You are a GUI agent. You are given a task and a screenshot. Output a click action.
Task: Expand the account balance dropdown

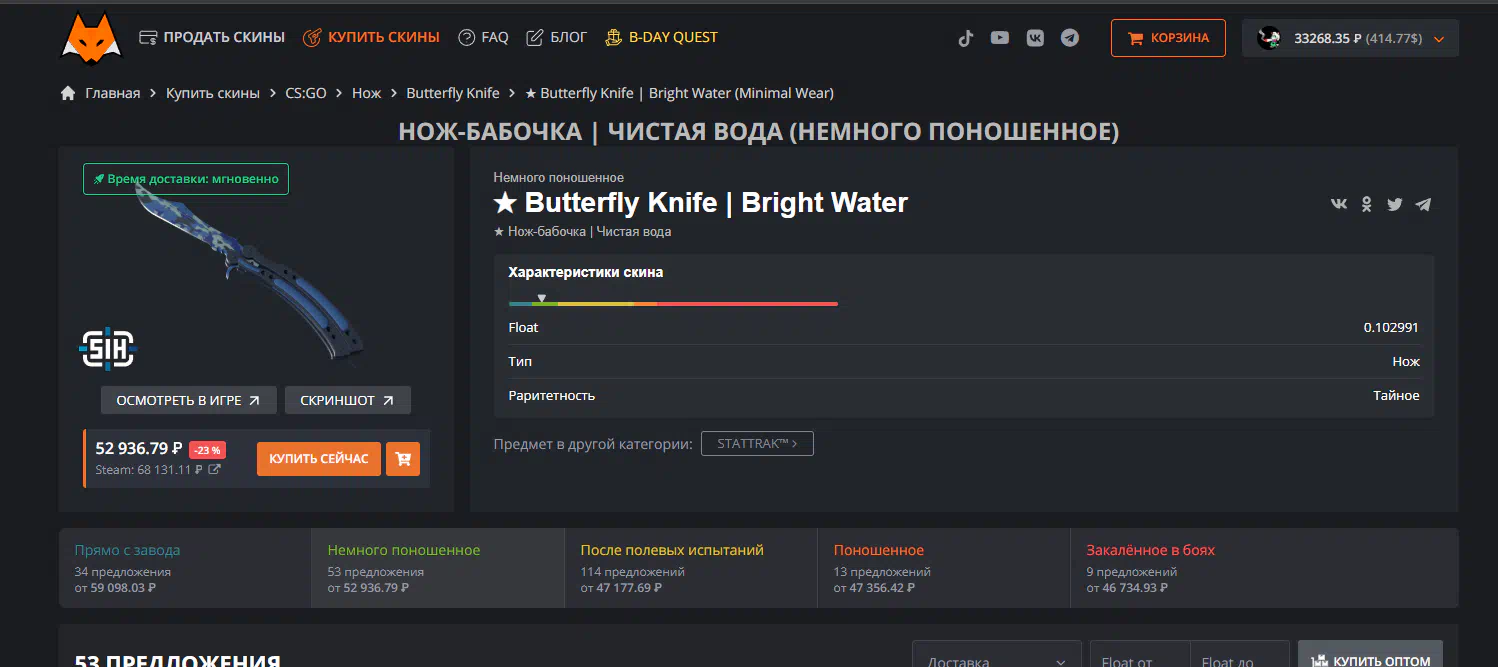click(x=1439, y=39)
